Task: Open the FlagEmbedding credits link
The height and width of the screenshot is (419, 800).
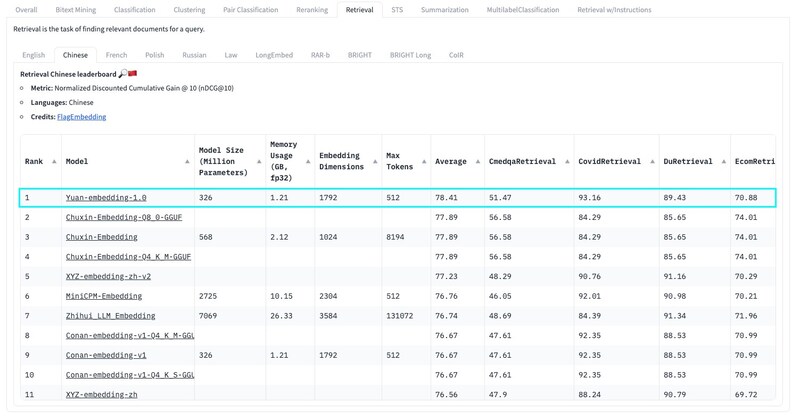Action: tap(81, 117)
